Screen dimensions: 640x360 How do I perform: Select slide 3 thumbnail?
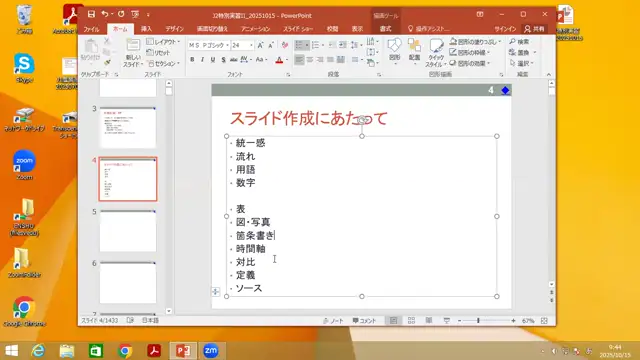(x=128, y=127)
